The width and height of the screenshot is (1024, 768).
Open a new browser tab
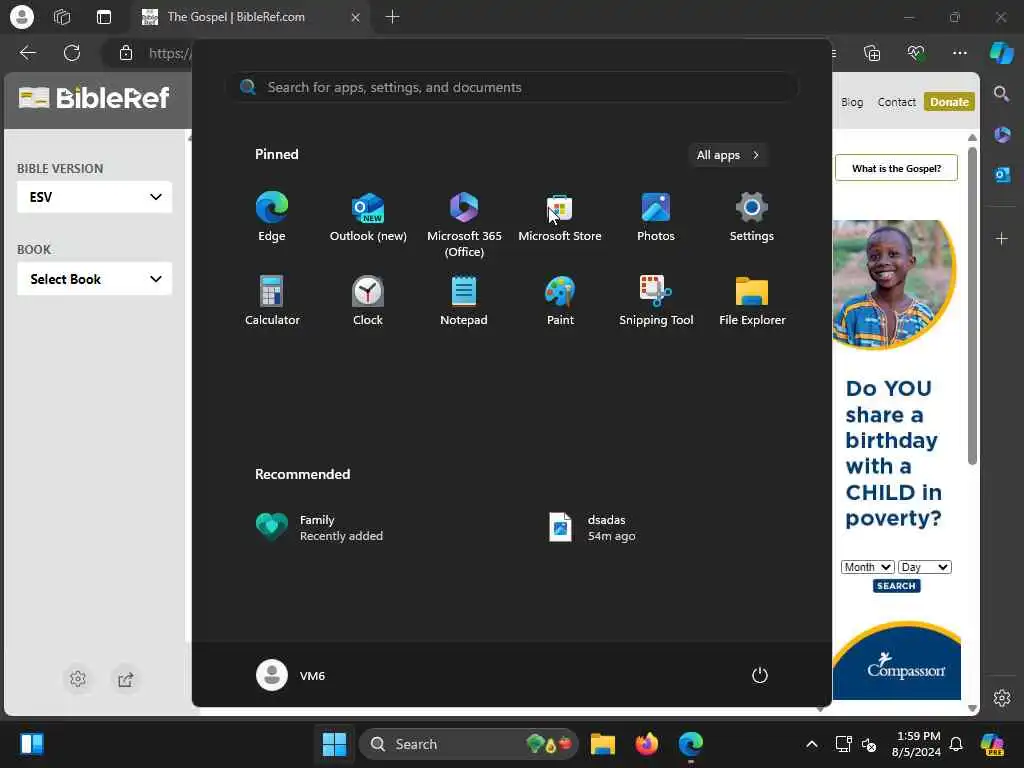tap(392, 17)
